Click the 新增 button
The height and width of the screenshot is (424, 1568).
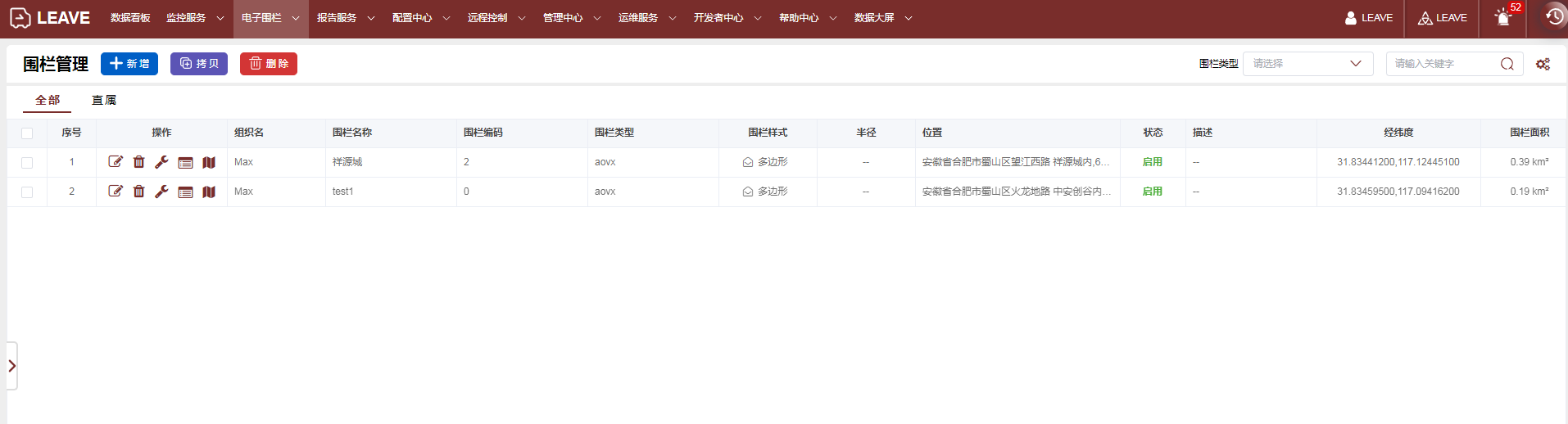coord(129,64)
